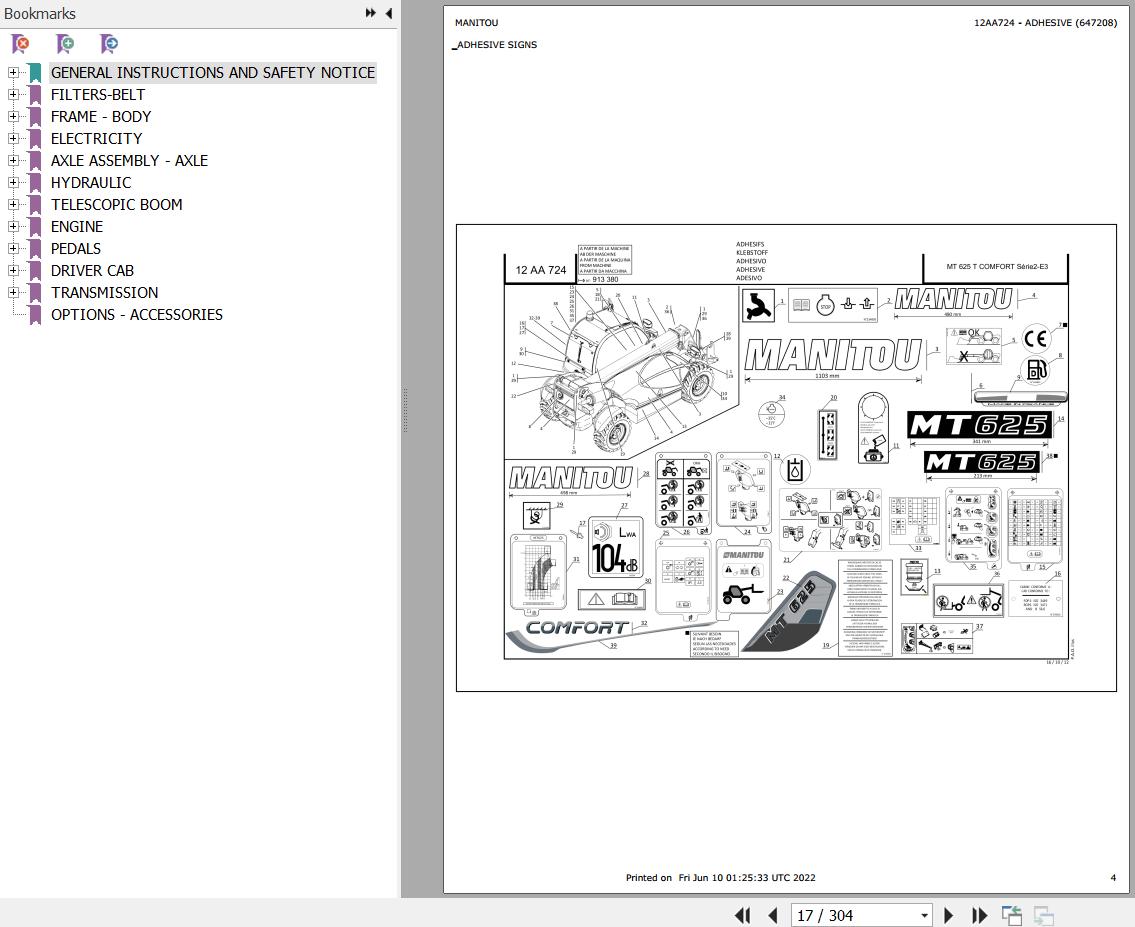Click the ADHESIVE SIGNS heading on the page
The image size is (1135, 927).
[x=497, y=45]
